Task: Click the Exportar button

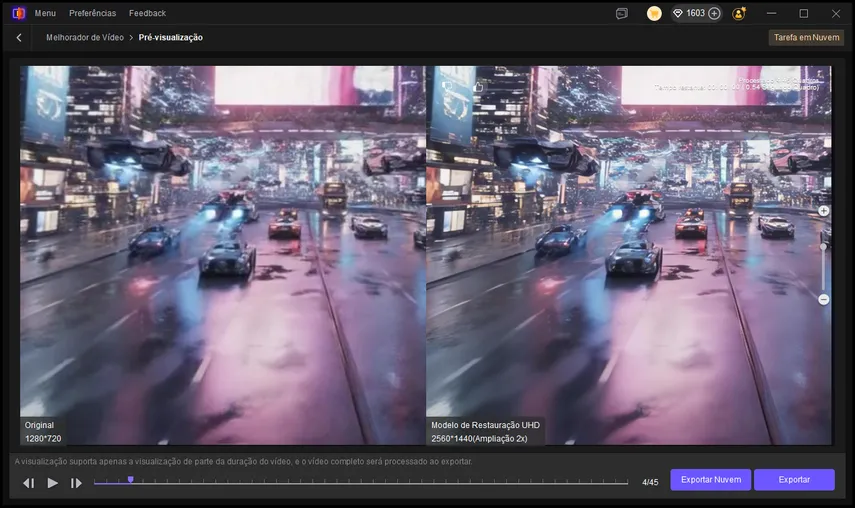Action: click(794, 480)
